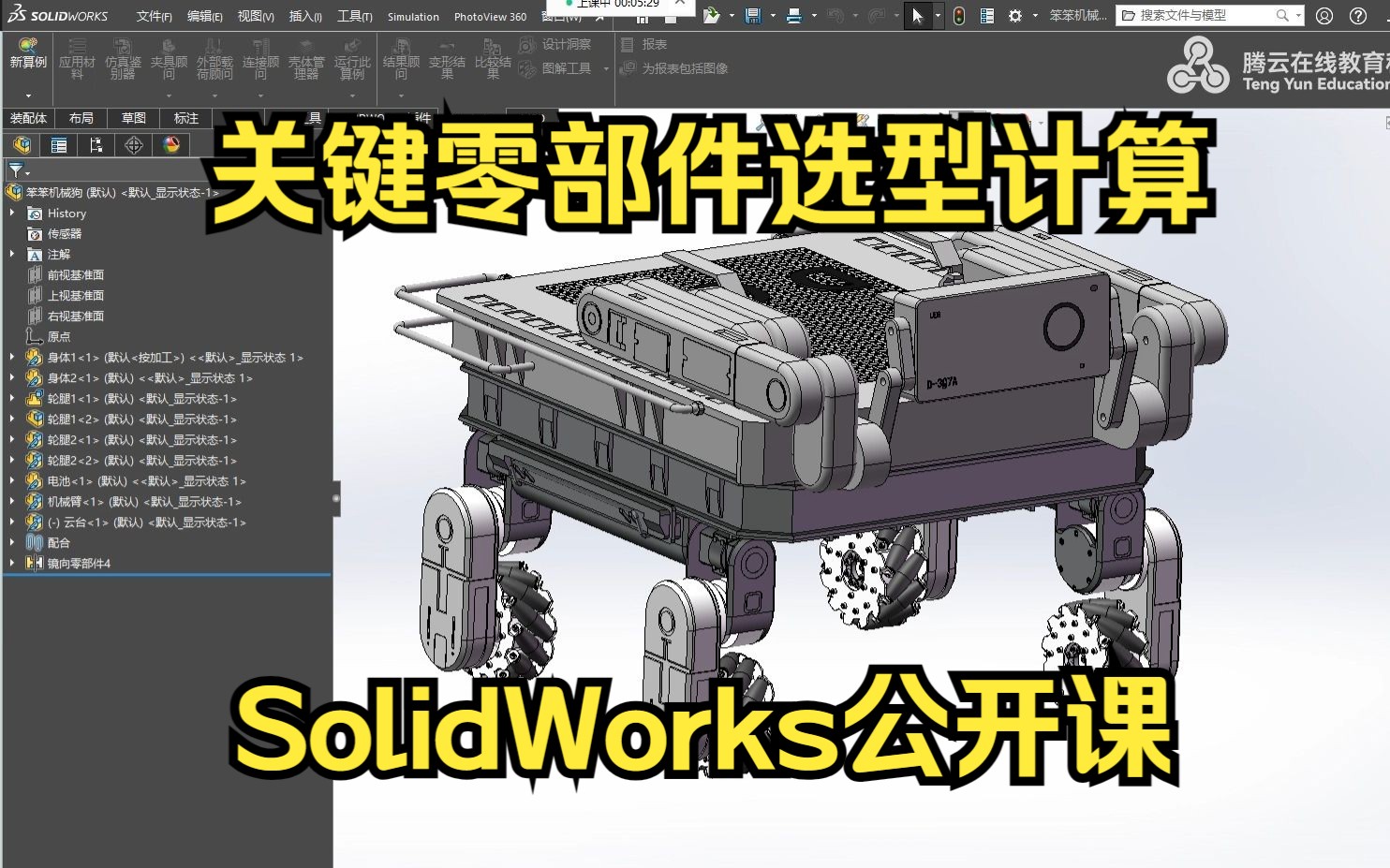Viewport: 1390px width, 868px height.
Task: Open the Select tool dropdown arrow
Action: (938, 15)
